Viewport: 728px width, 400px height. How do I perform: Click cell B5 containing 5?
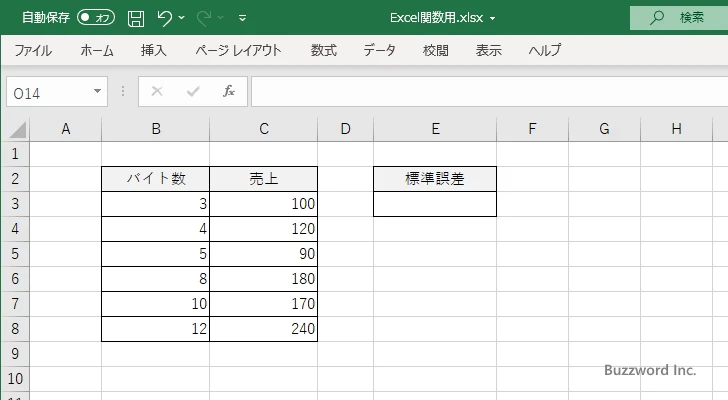tap(156, 254)
